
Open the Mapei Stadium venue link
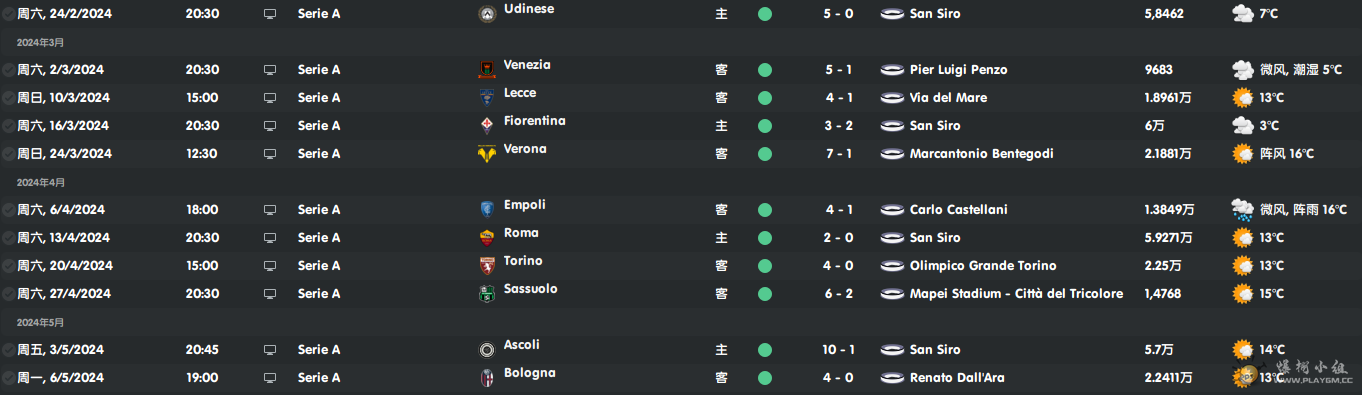click(1016, 294)
